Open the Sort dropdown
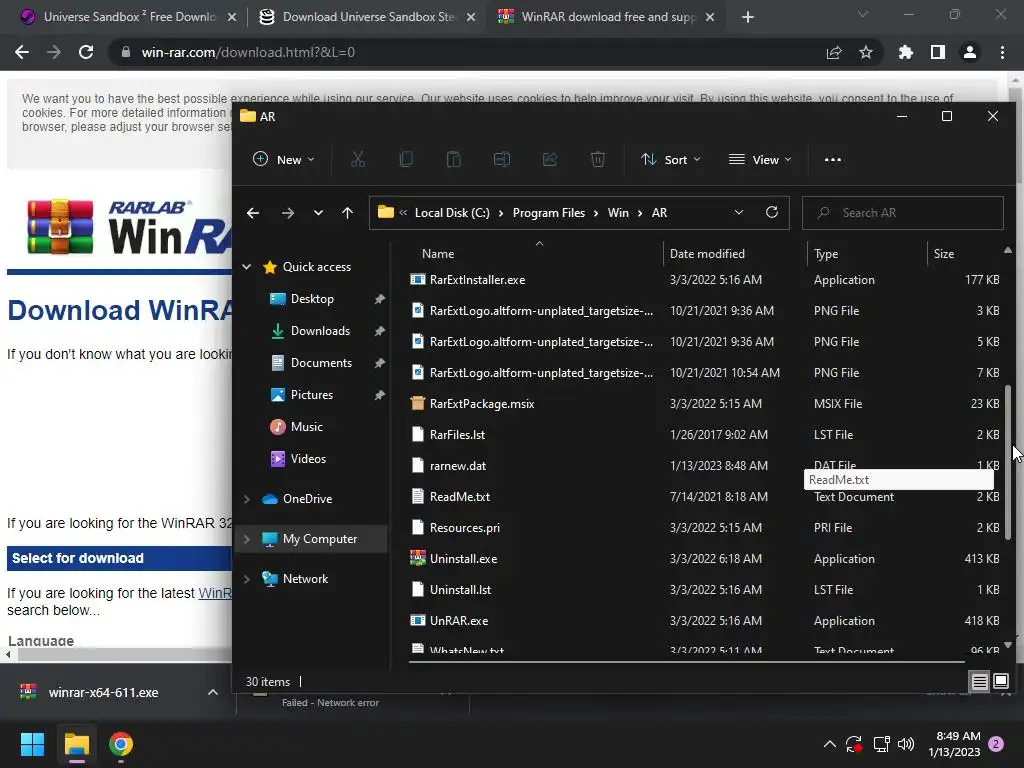This screenshot has height=768, width=1024. point(671,159)
